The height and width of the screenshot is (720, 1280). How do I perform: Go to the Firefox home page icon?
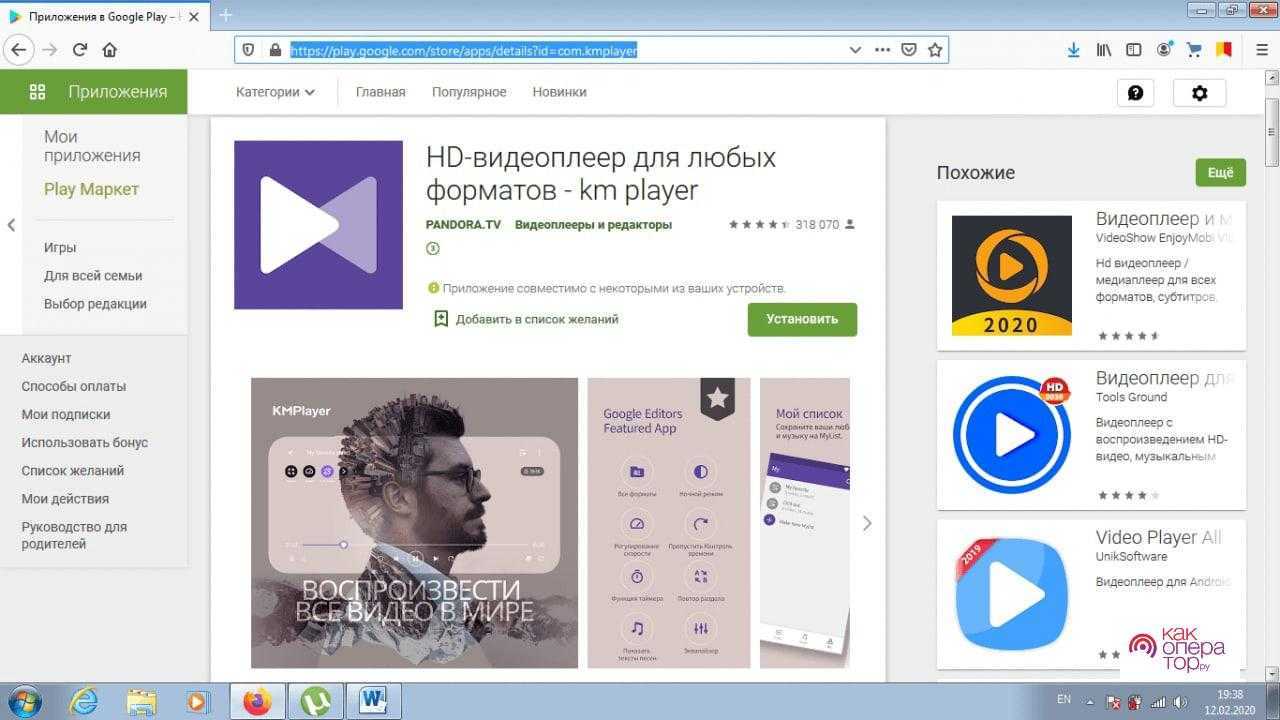tap(110, 50)
